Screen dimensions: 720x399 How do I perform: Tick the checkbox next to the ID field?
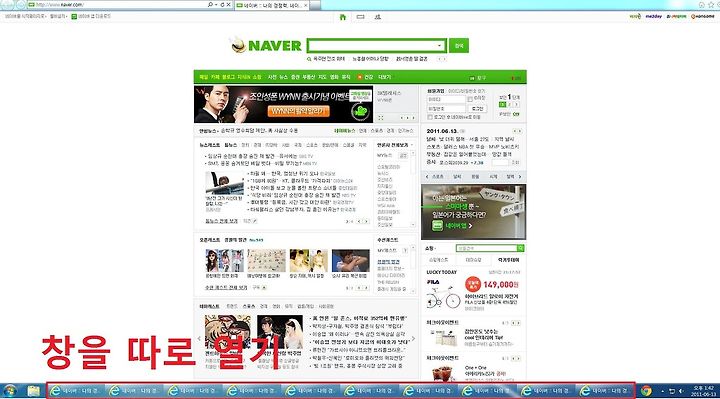(x=470, y=99)
